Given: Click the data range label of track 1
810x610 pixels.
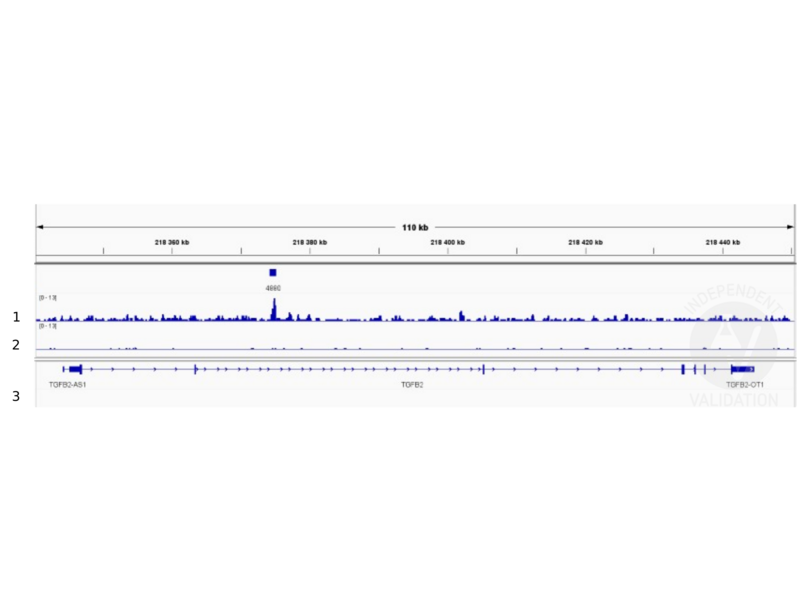Looking at the screenshot, I should pos(48,297).
